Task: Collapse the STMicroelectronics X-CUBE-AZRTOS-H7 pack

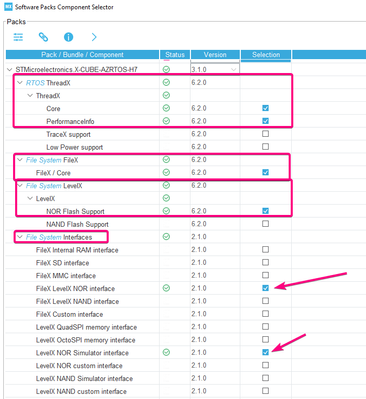Action: pyautogui.click(x=9, y=70)
